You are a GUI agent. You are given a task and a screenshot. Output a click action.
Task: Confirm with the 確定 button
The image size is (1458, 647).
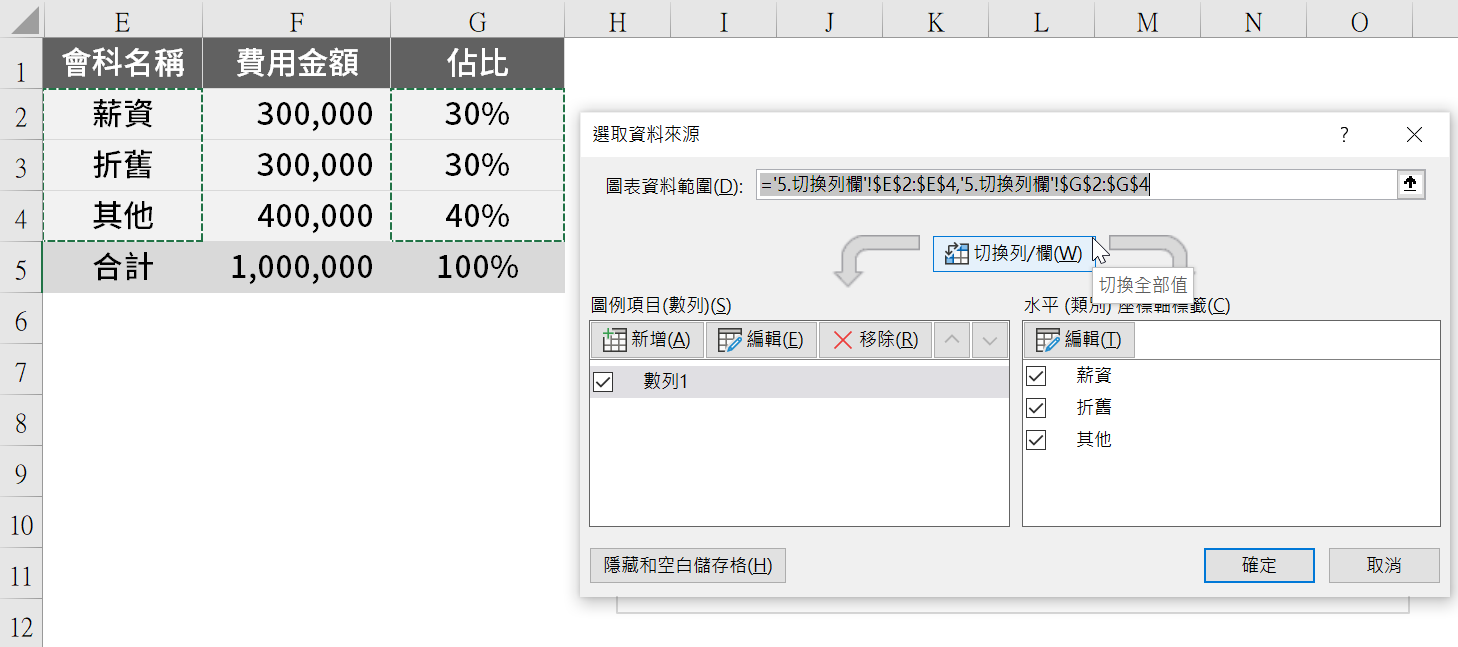(x=1259, y=565)
